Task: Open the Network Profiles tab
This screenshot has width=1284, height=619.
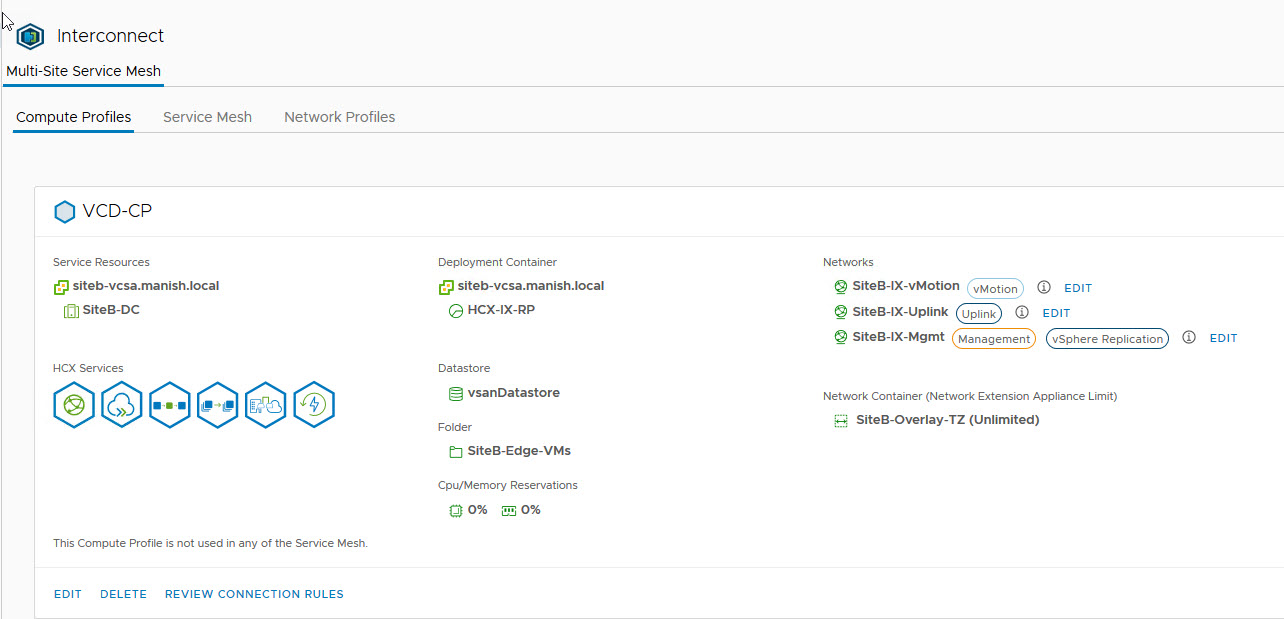Action: [339, 117]
